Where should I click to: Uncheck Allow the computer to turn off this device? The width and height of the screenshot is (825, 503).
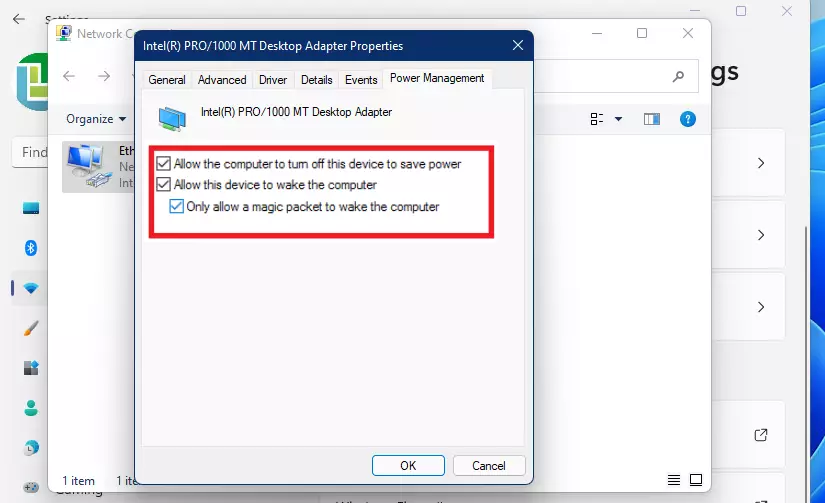(x=163, y=164)
